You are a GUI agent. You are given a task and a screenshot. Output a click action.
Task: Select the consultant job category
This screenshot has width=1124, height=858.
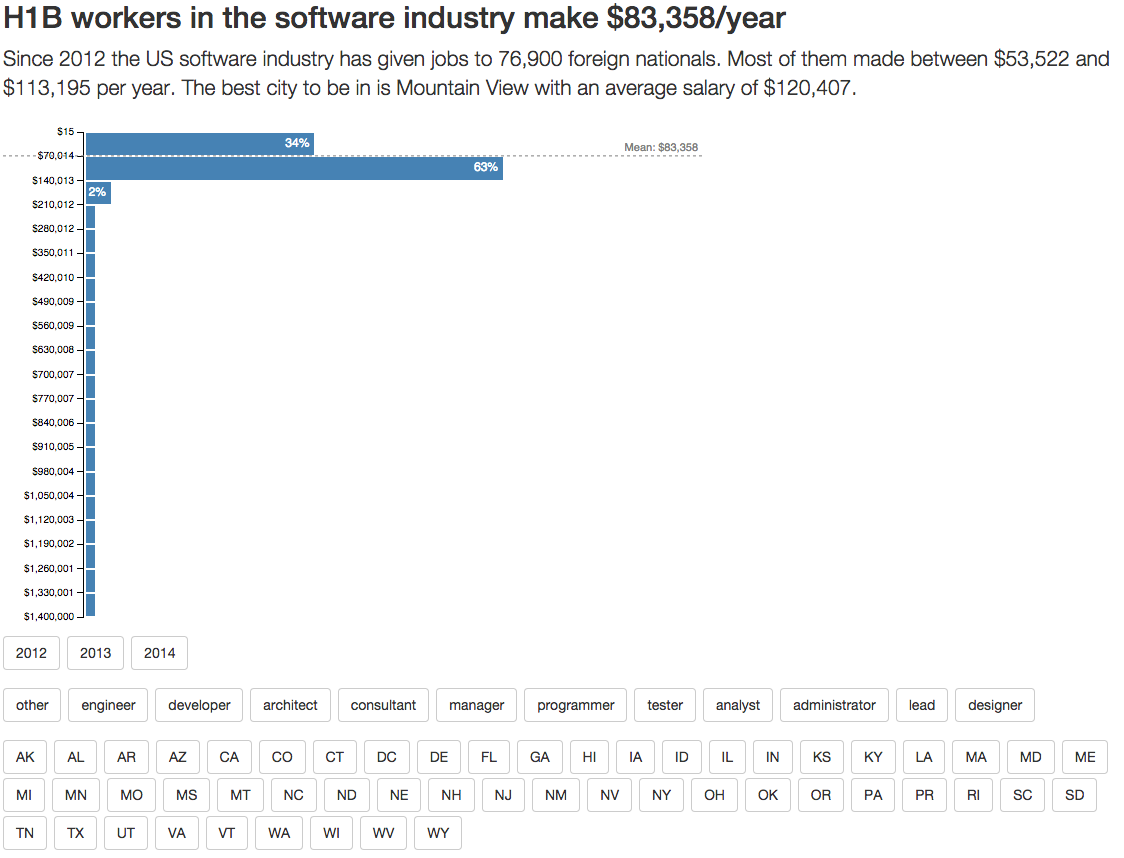[383, 705]
